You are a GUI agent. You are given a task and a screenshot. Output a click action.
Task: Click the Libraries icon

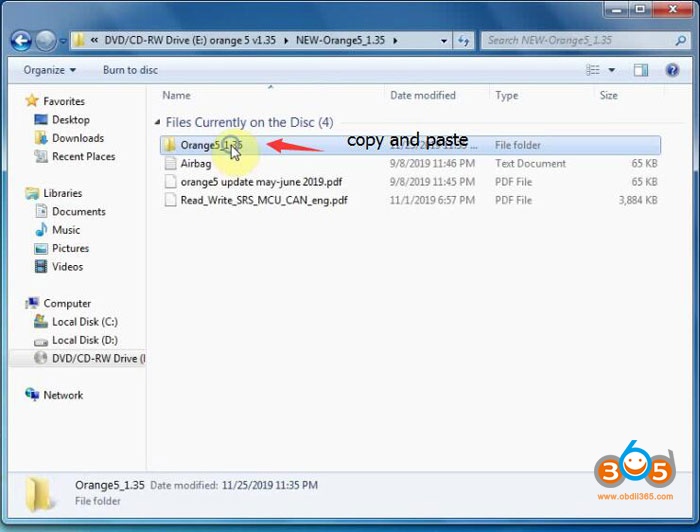point(32,193)
